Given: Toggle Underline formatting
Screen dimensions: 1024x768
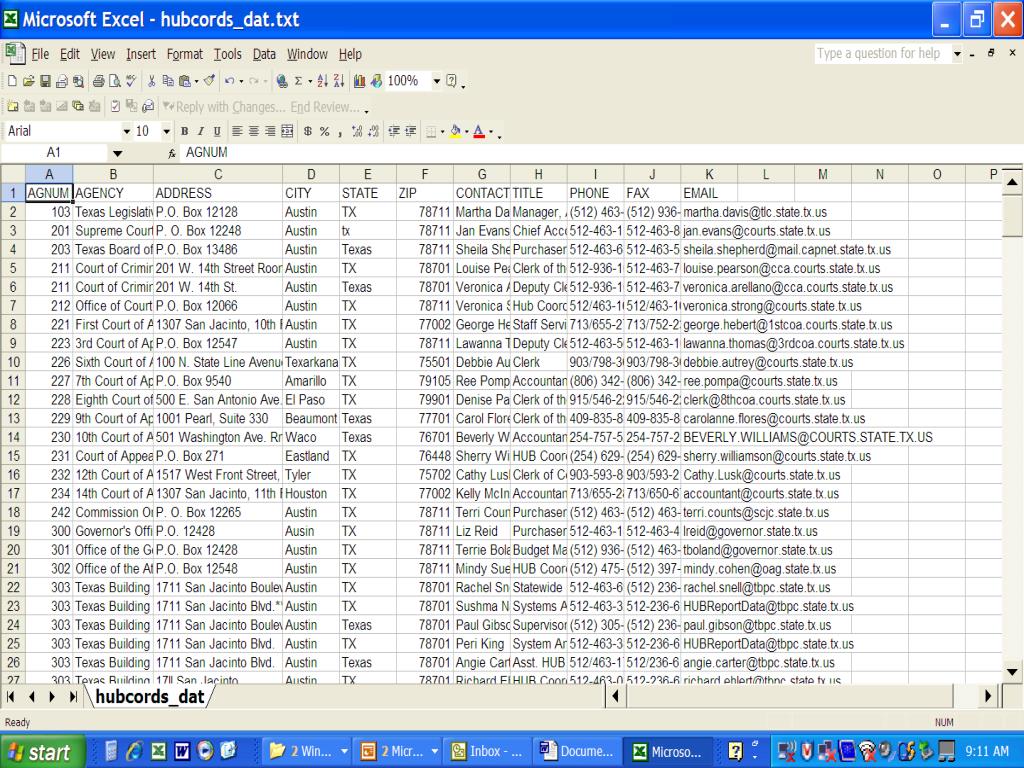Looking at the screenshot, I should [x=217, y=131].
